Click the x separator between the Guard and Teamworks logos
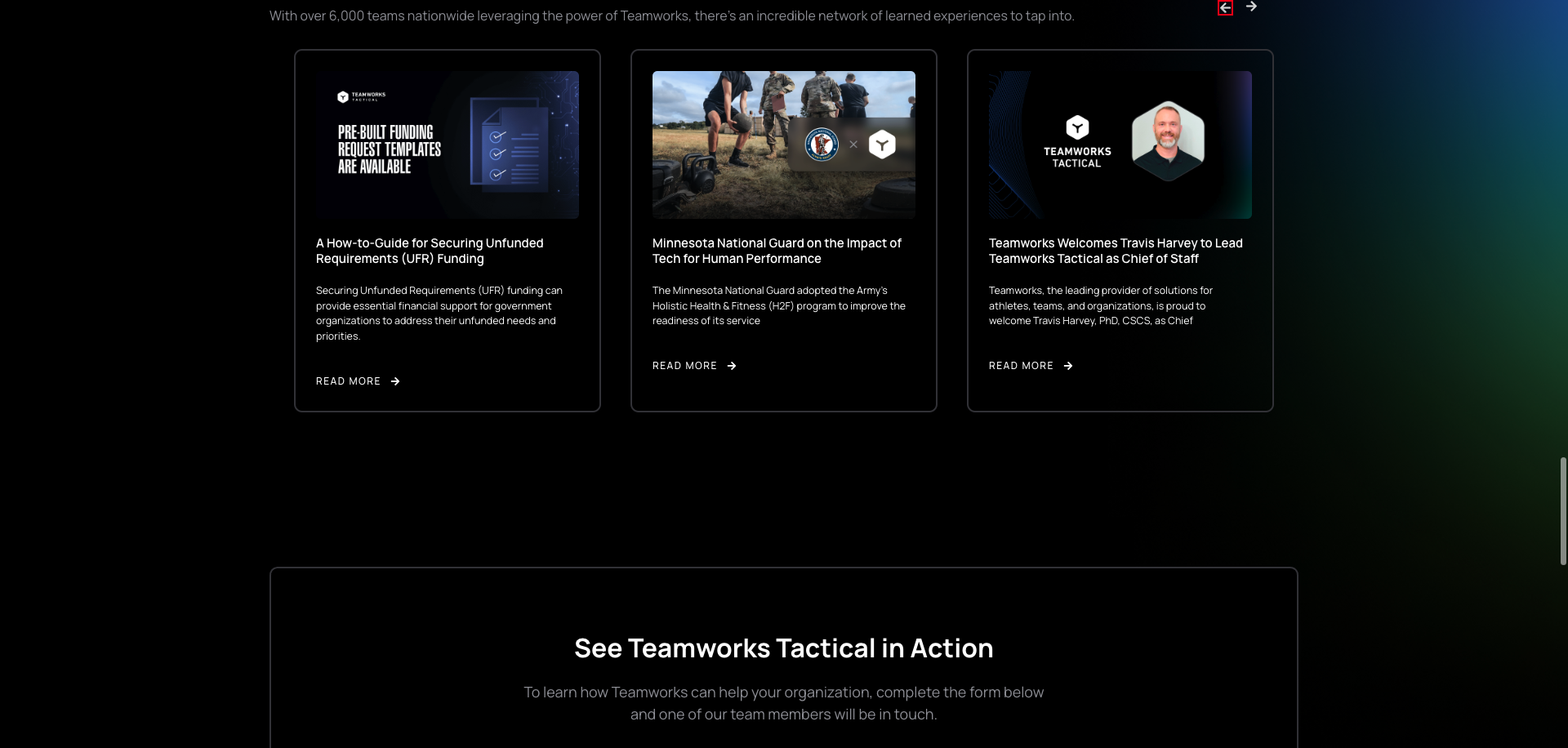Screen dimensions: 1568x748 click(x=854, y=144)
